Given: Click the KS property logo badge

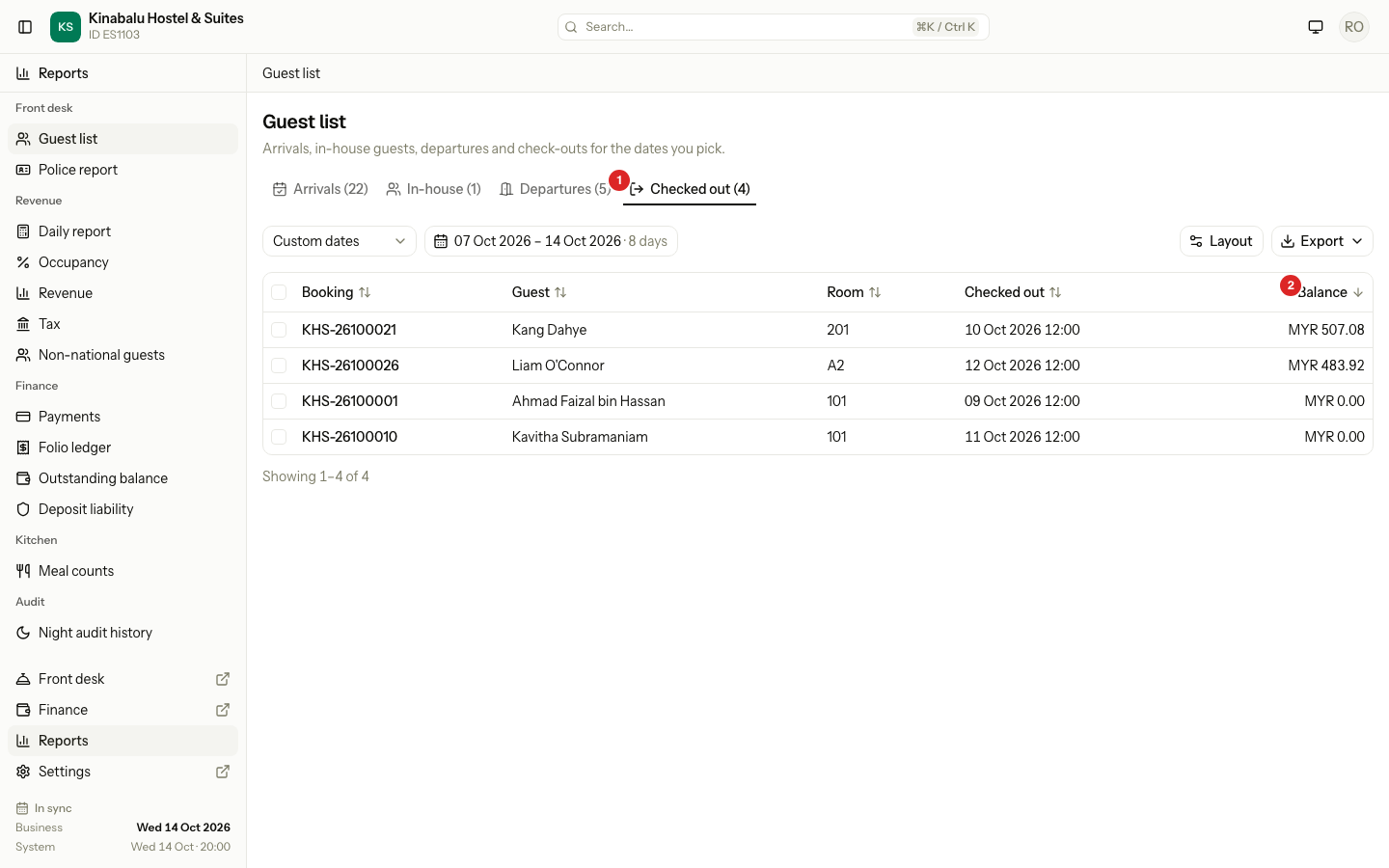Looking at the screenshot, I should pos(66,27).
